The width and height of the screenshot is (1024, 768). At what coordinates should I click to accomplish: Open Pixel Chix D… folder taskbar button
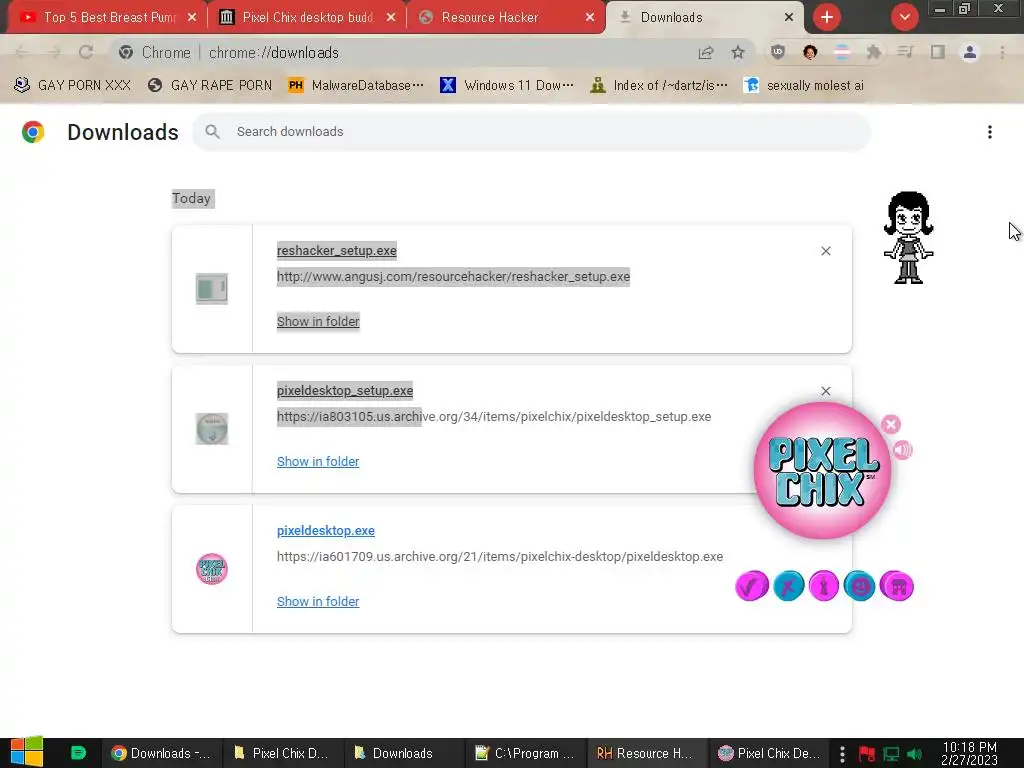pos(281,754)
